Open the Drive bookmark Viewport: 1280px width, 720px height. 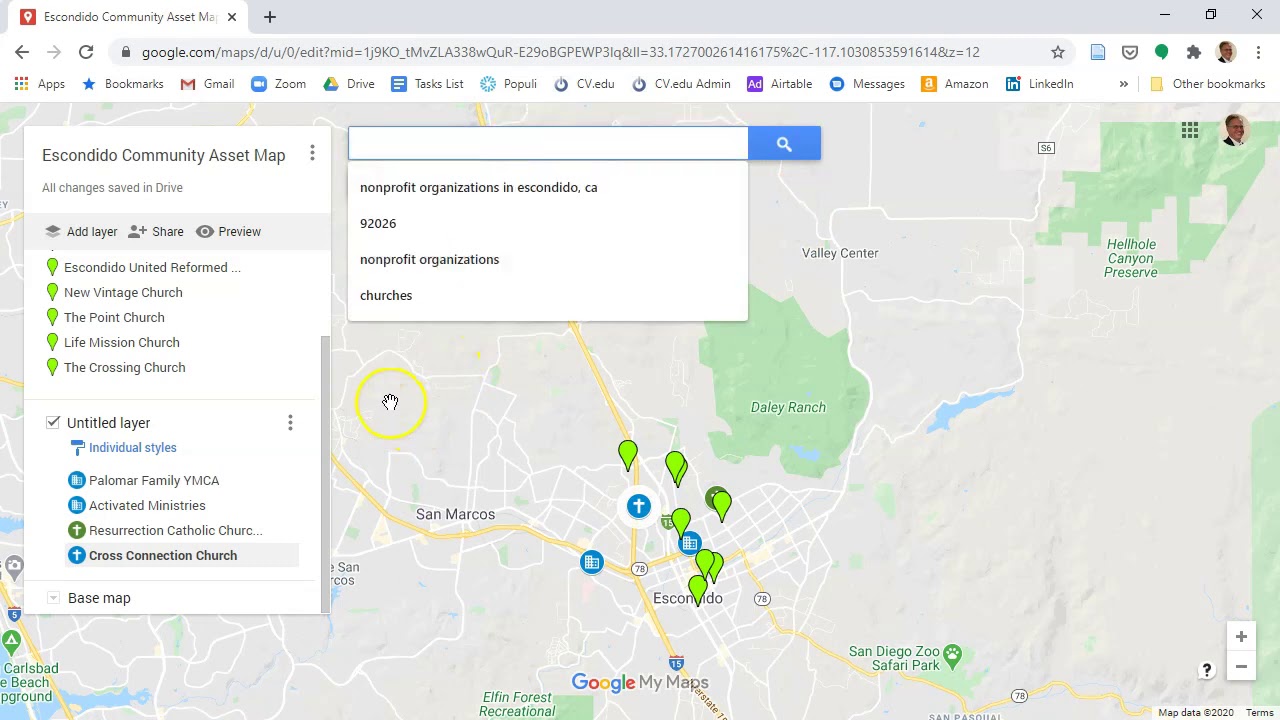tap(349, 84)
